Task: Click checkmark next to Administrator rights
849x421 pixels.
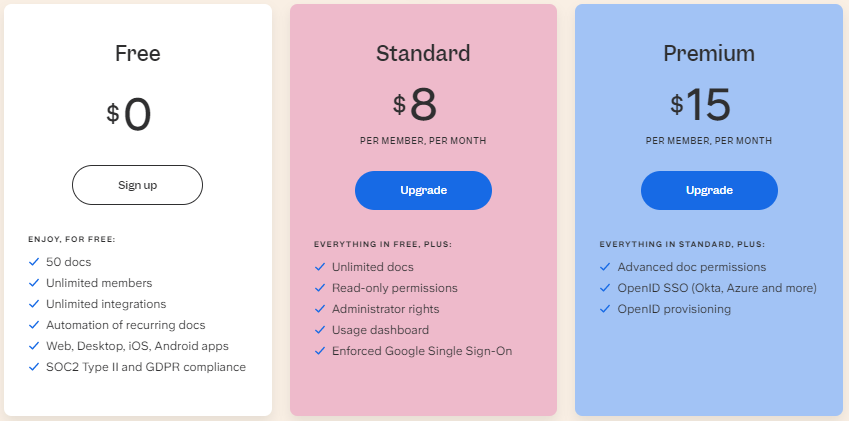Action: pyautogui.click(x=320, y=309)
